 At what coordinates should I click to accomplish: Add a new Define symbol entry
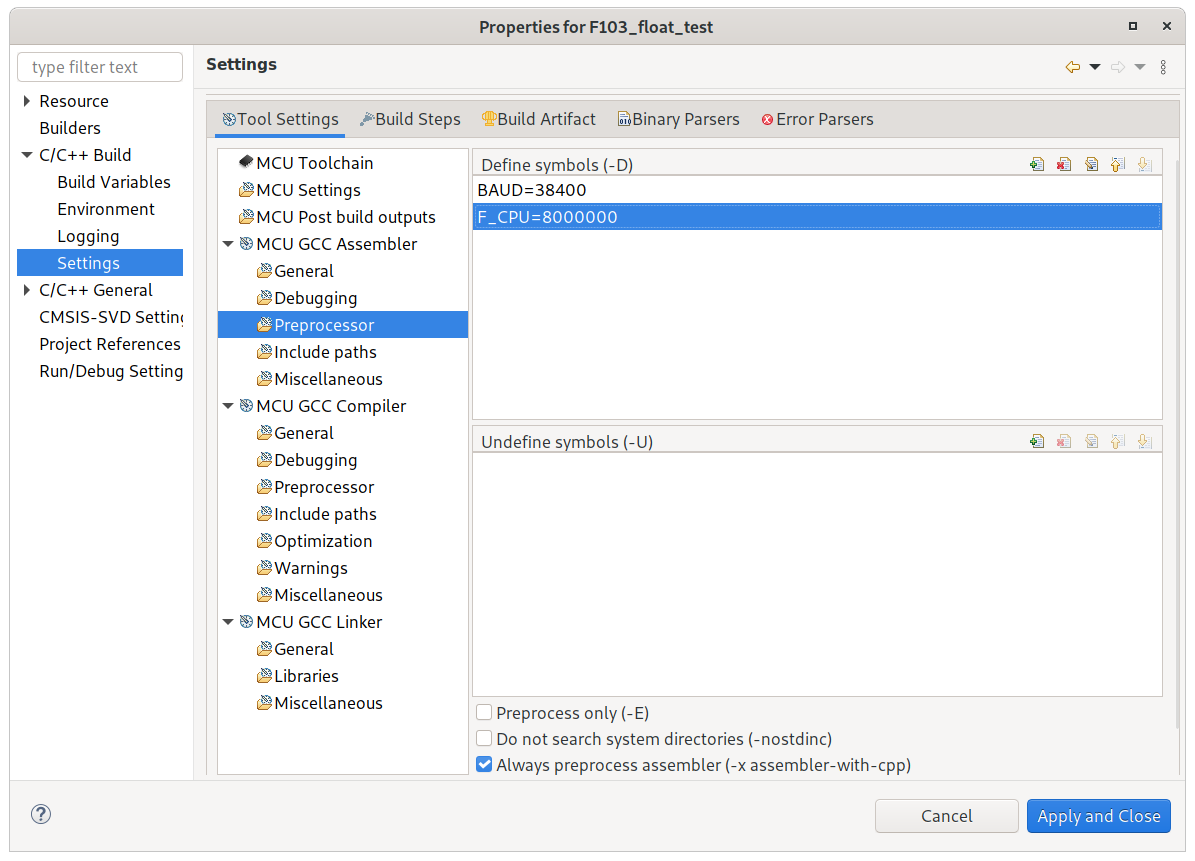tap(1037, 165)
